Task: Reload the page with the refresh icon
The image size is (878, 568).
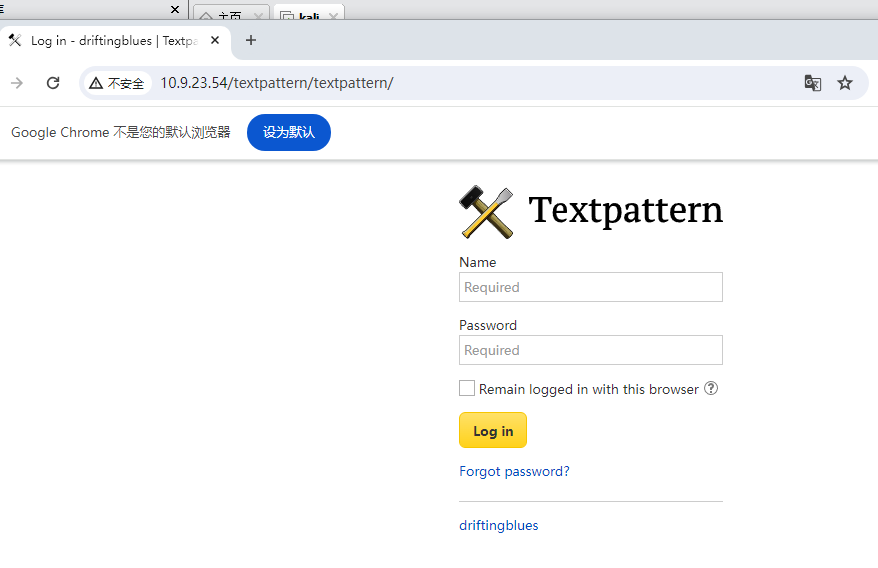Action: pyautogui.click(x=53, y=83)
